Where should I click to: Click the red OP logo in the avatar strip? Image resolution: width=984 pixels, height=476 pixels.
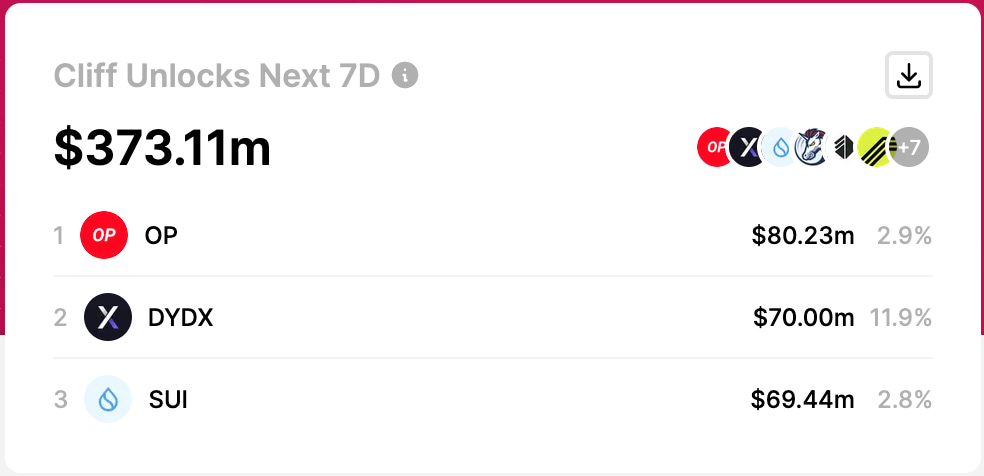(x=715, y=147)
